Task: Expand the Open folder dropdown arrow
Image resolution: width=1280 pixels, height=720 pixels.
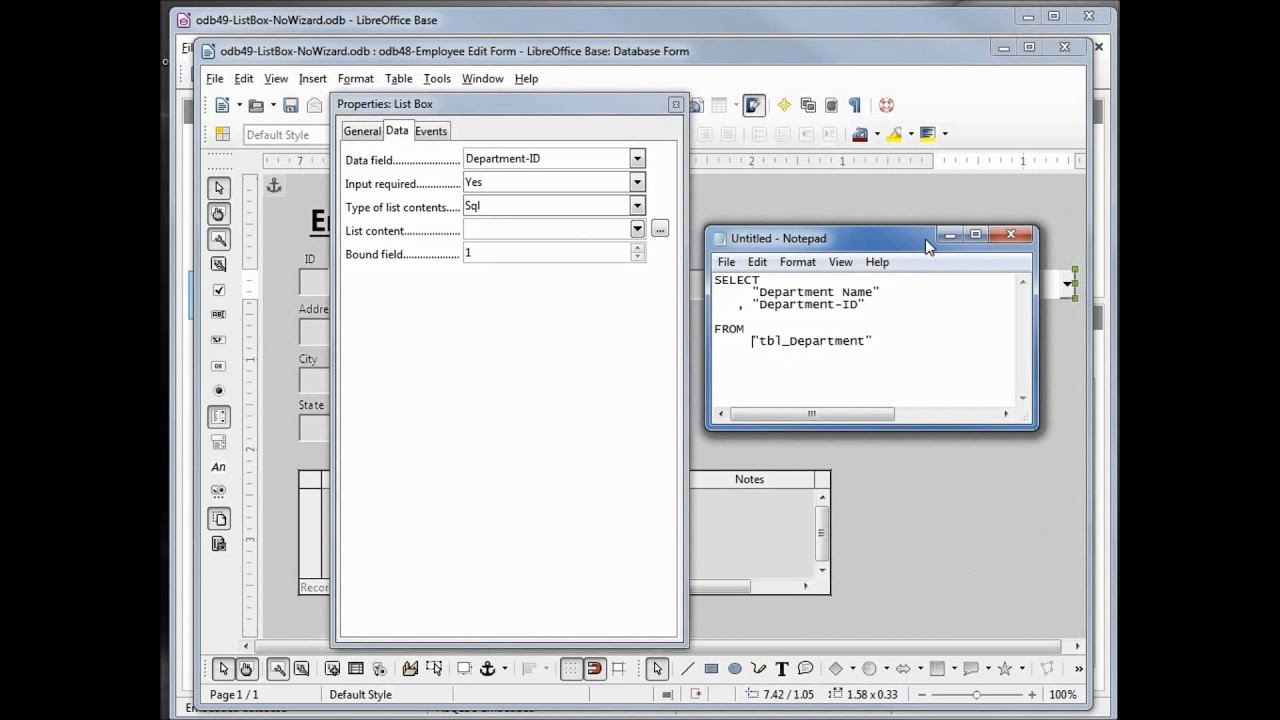Action: [273, 105]
